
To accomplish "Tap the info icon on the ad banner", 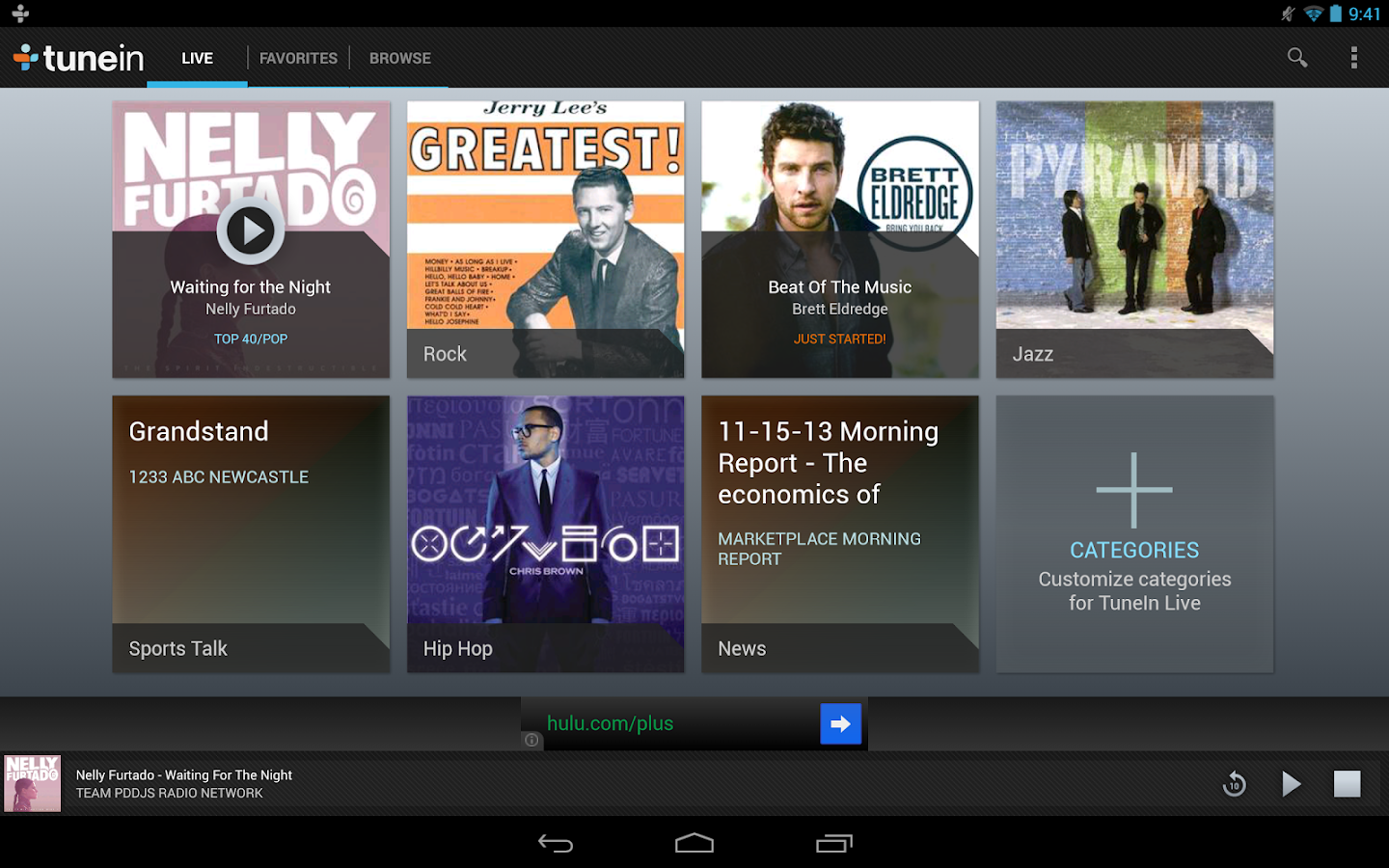I will click(531, 740).
